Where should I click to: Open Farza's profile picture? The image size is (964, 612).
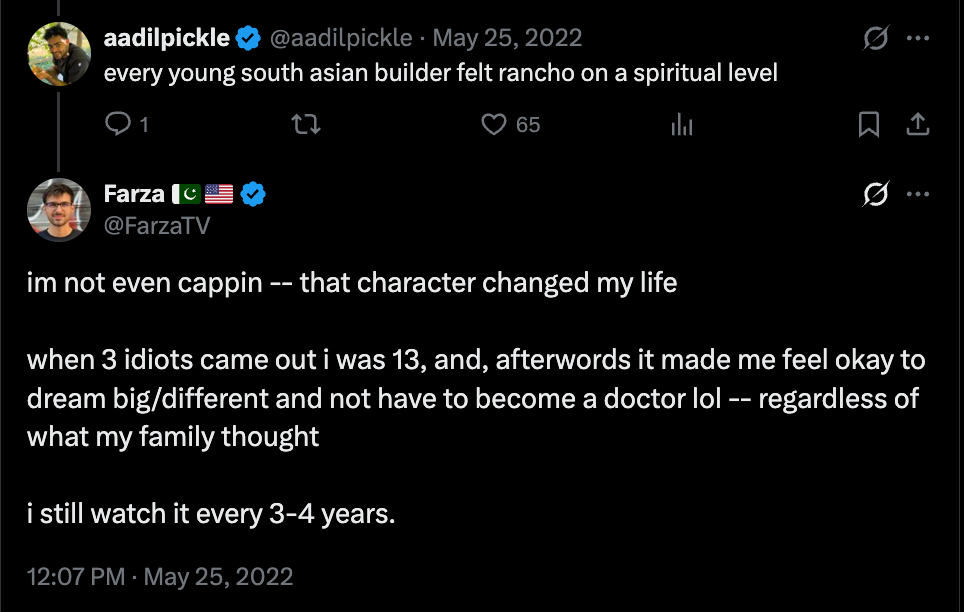click(x=60, y=210)
